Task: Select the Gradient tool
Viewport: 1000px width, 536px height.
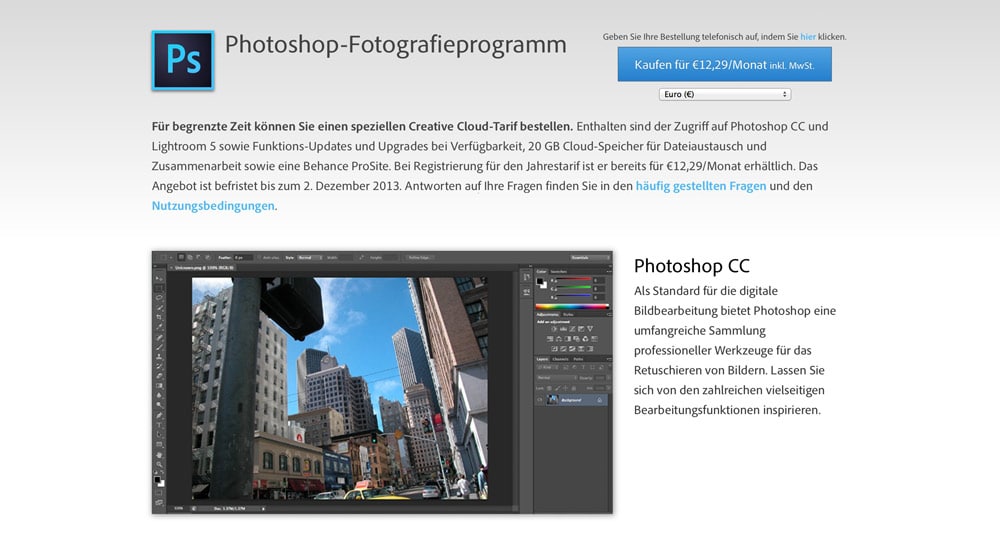Action: coord(159,385)
